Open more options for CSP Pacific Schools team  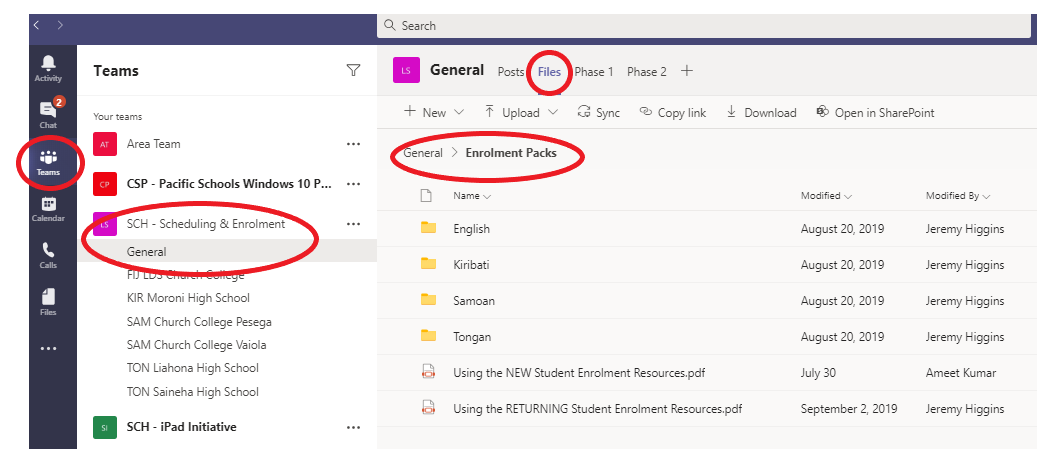coord(353,184)
